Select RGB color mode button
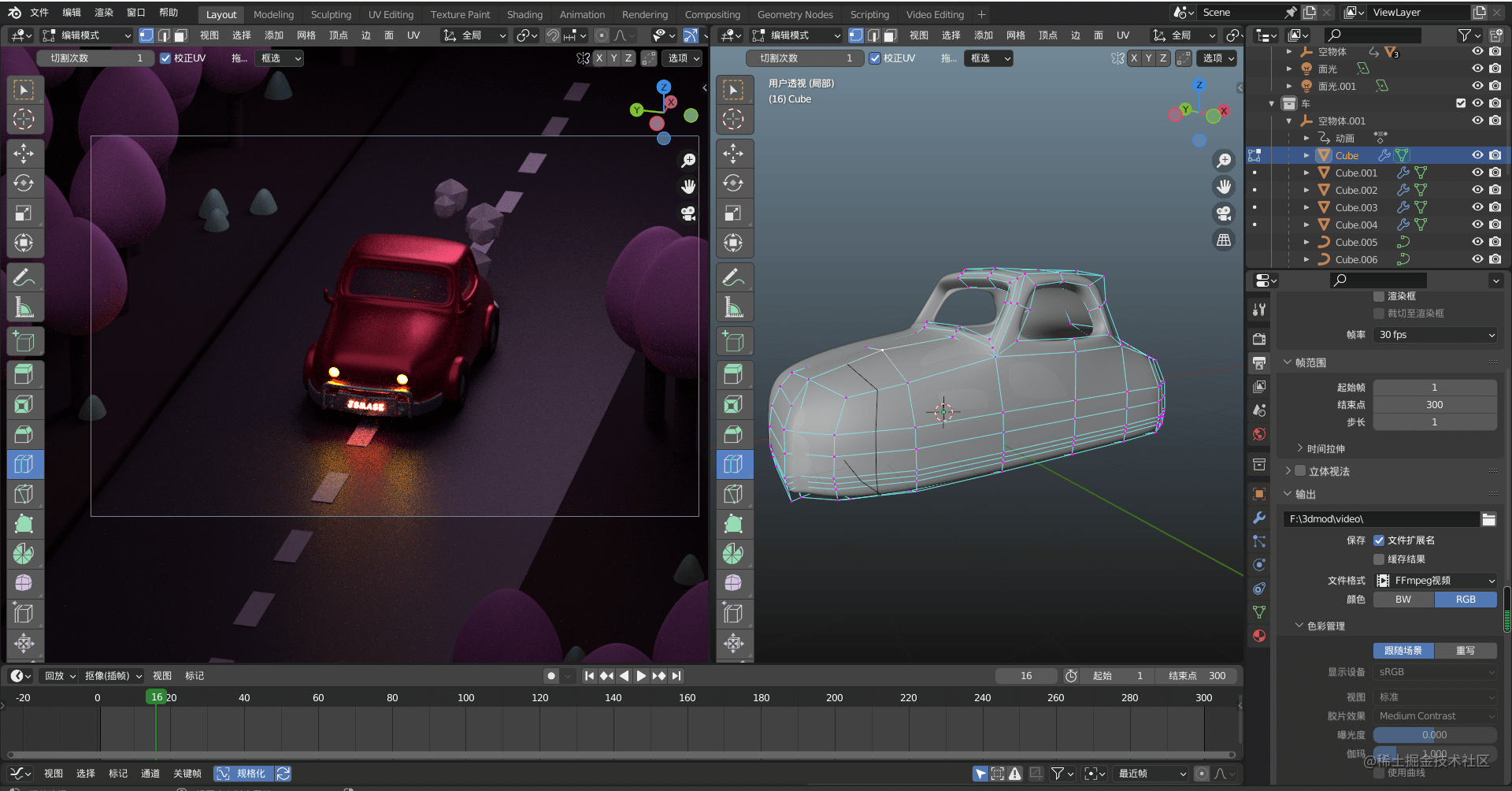The image size is (1512, 791). point(1466,600)
